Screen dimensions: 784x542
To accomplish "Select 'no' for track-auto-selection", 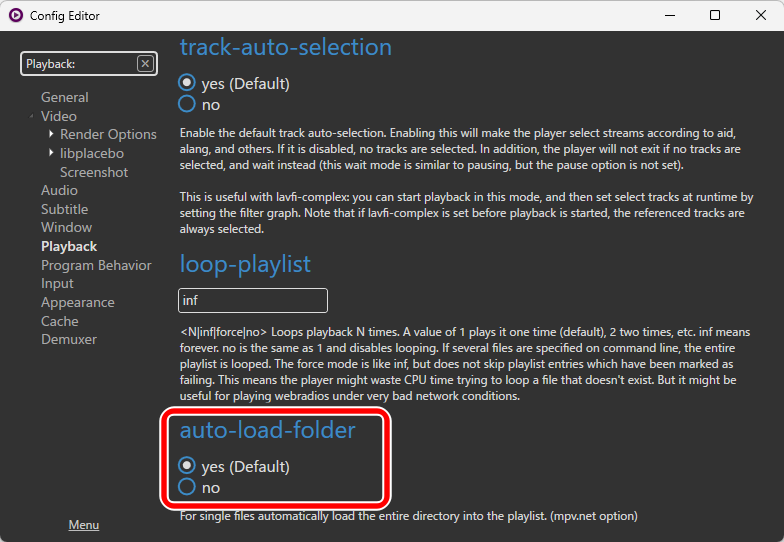I will point(187,104).
